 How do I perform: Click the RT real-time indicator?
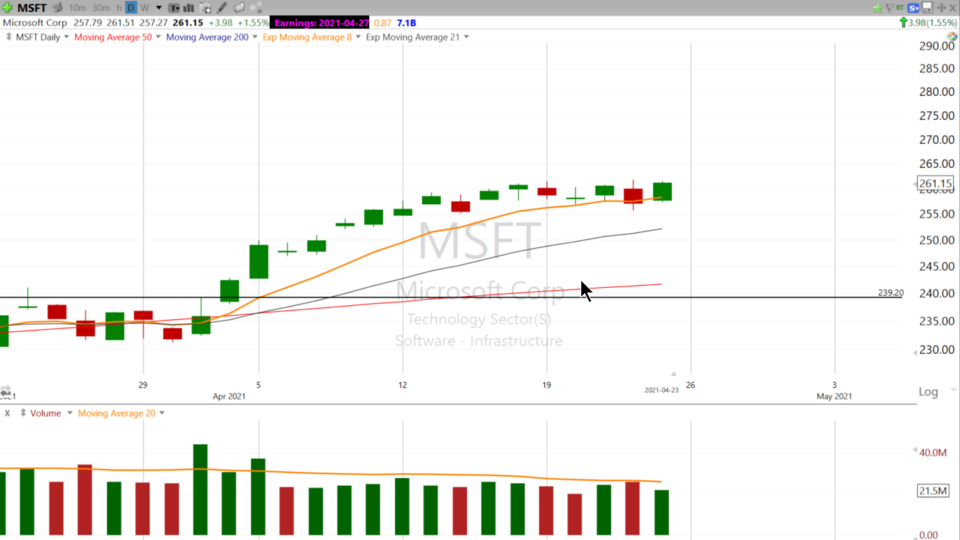click(899, 8)
